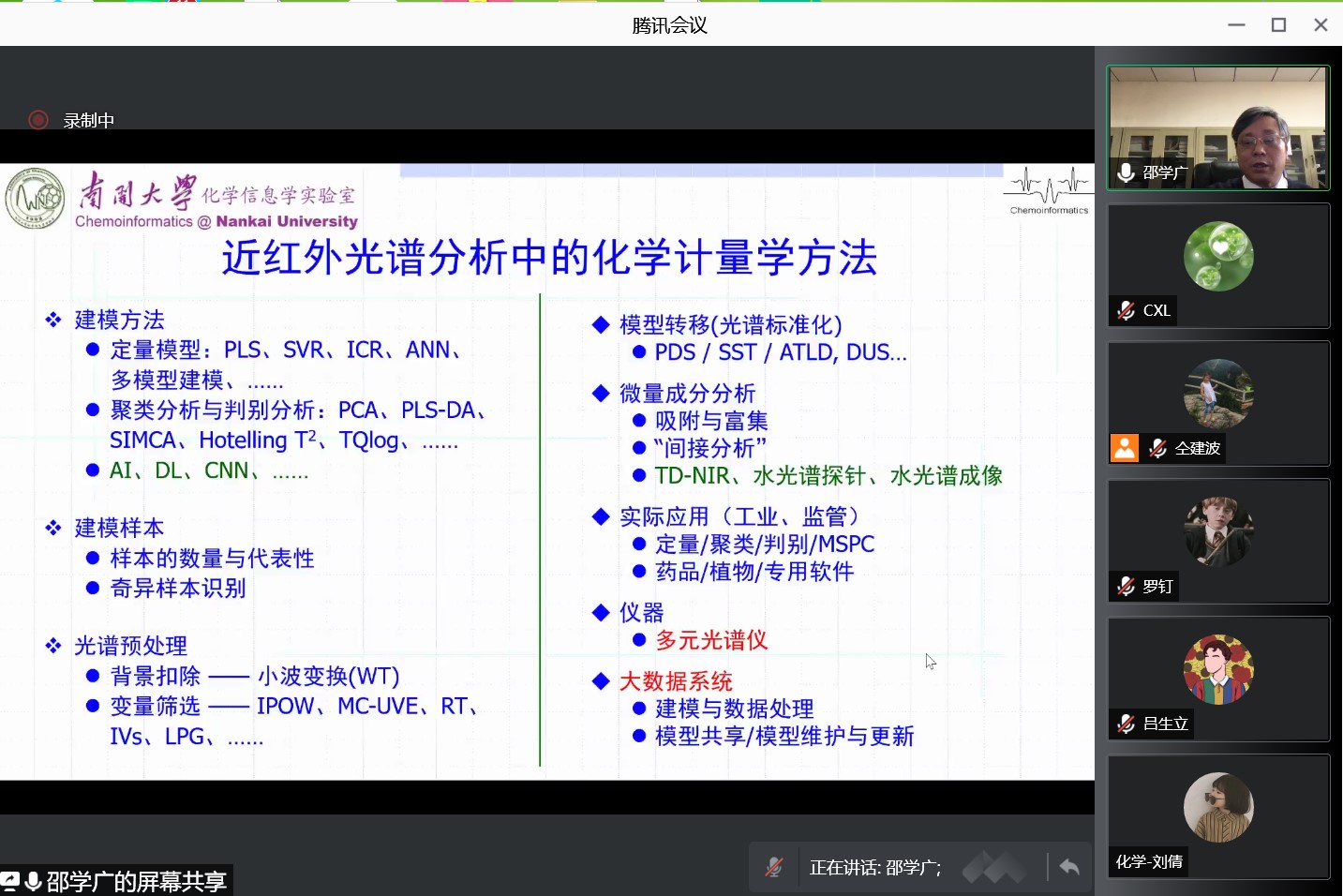Click the screen share icon at bottom-left

pyautogui.click(x=10, y=881)
